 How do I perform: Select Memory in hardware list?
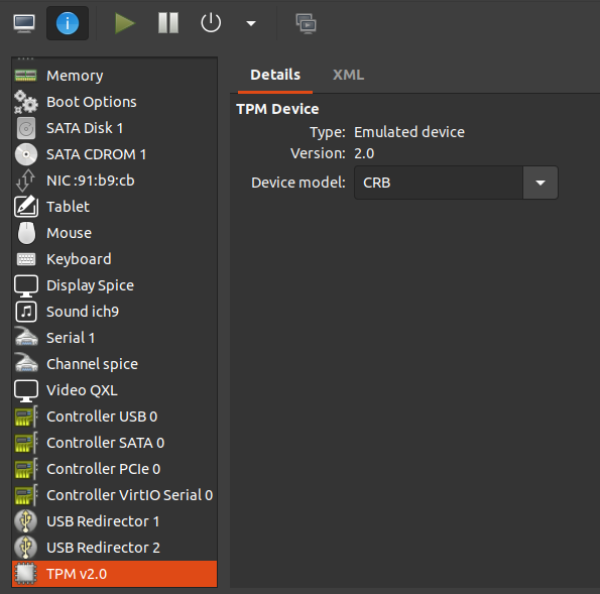[x=114, y=76]
